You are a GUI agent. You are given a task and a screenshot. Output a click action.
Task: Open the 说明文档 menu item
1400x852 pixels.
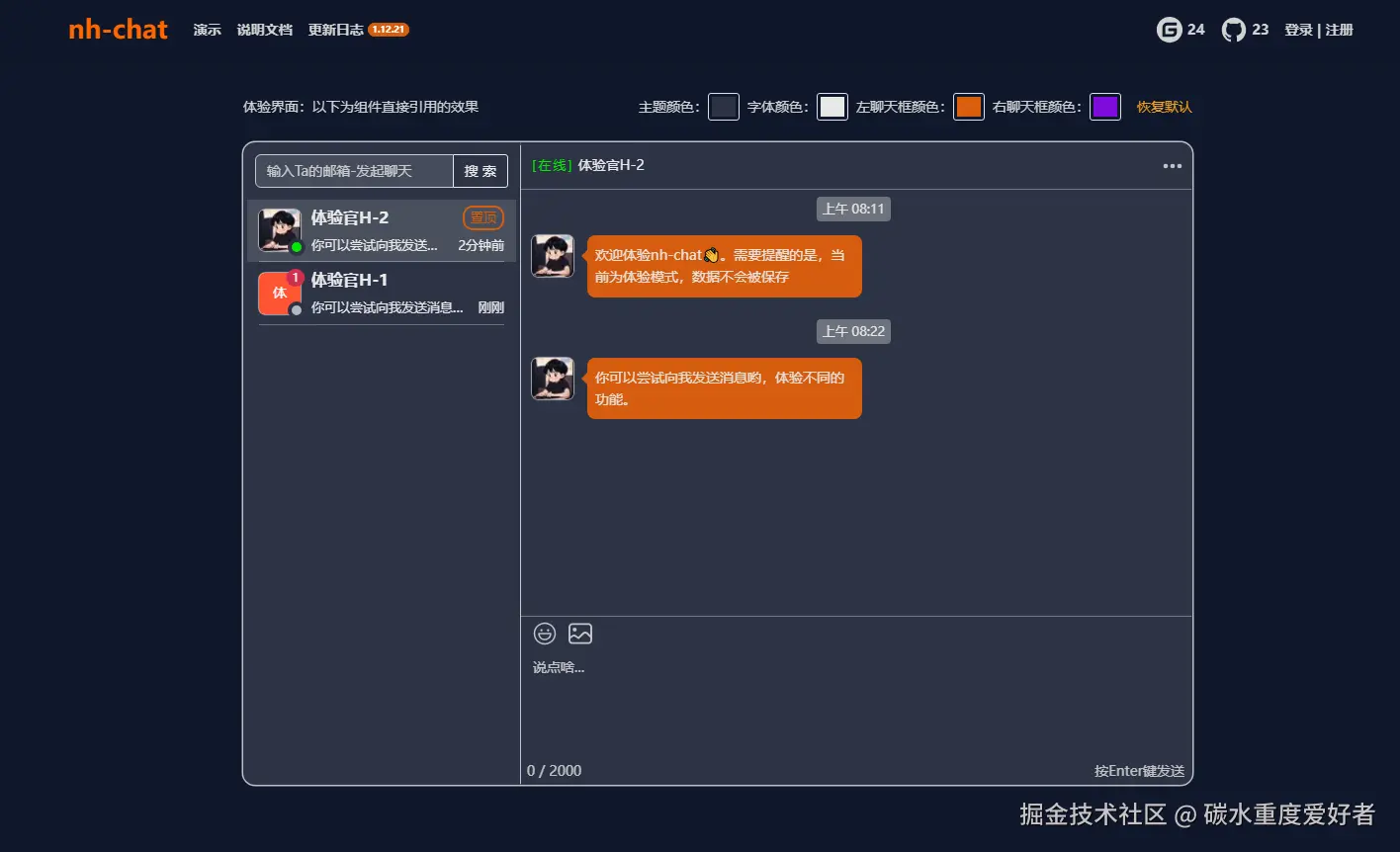click(x=265, y=30)
